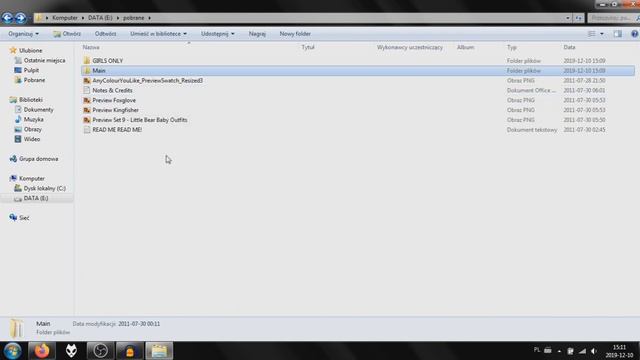Sort by the Data column header
Screen dimensions: 640x360
click(569, 47)
